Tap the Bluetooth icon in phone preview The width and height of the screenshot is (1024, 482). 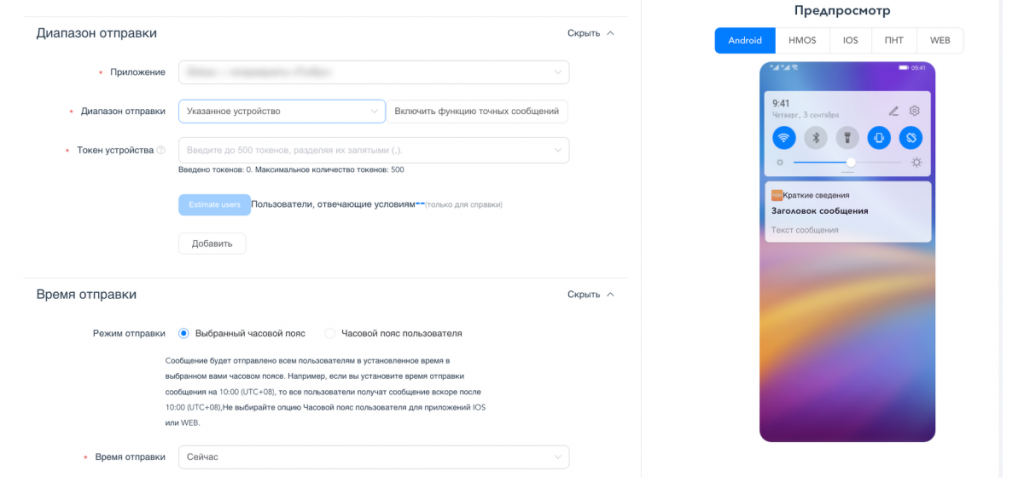click(816, 138)
